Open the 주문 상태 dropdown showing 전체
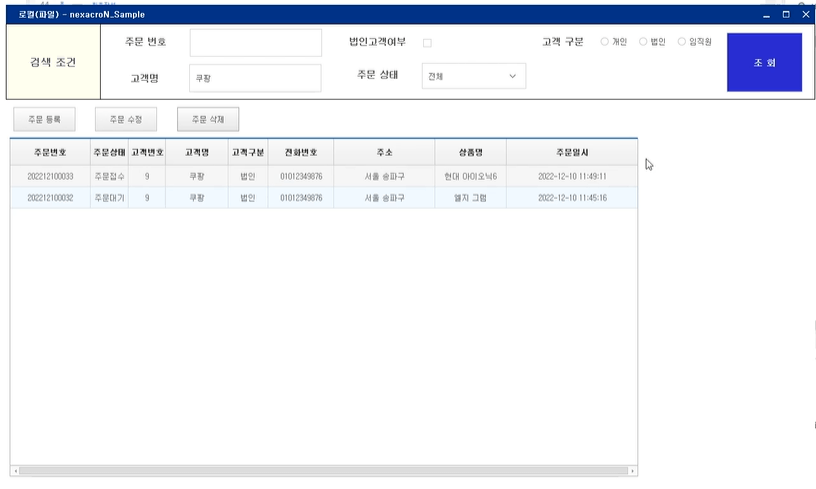The width and height of the screenshot is (816, 489). (x=474, y=76)
